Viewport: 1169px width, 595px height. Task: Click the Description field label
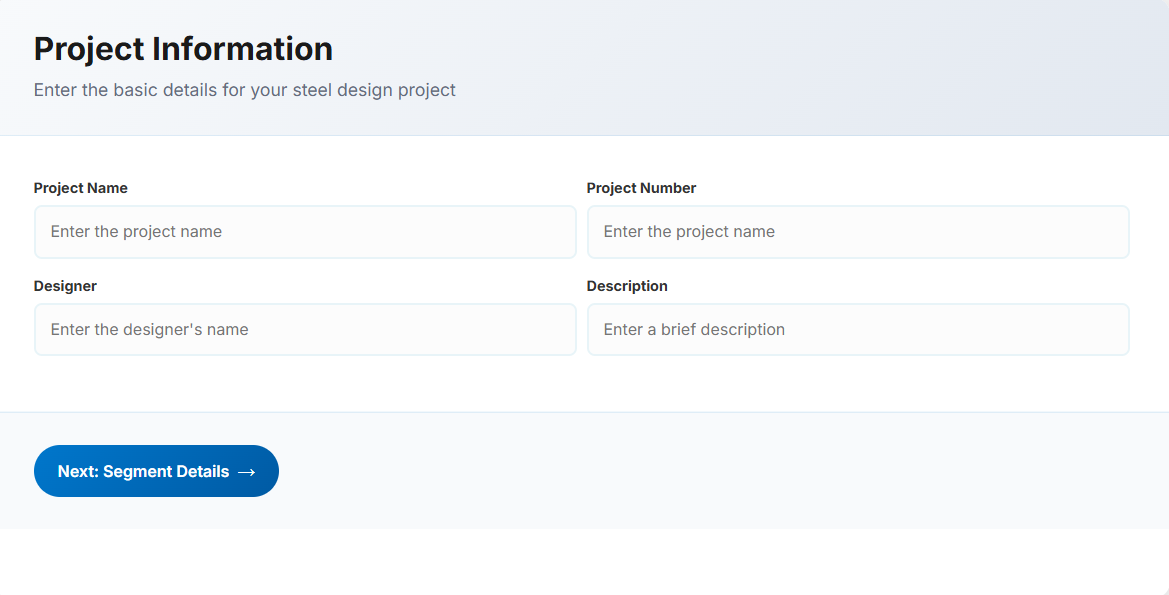point(627,285)
